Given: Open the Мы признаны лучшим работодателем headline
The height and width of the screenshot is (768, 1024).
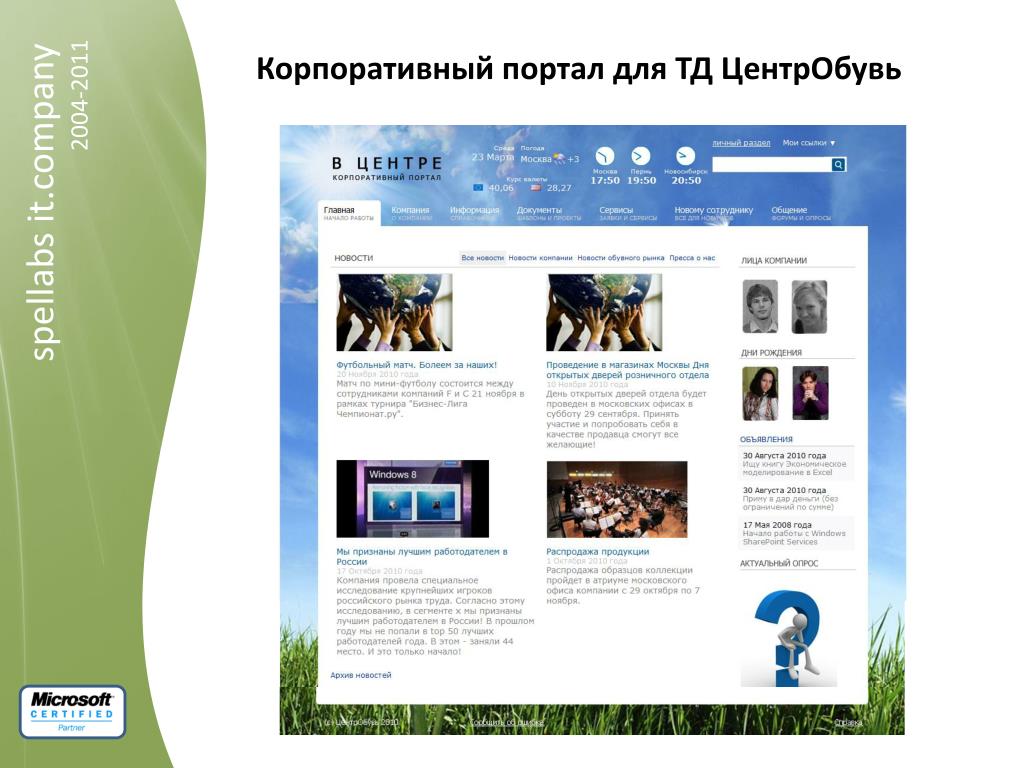Looking at the screenshot, I should [422, 556].
